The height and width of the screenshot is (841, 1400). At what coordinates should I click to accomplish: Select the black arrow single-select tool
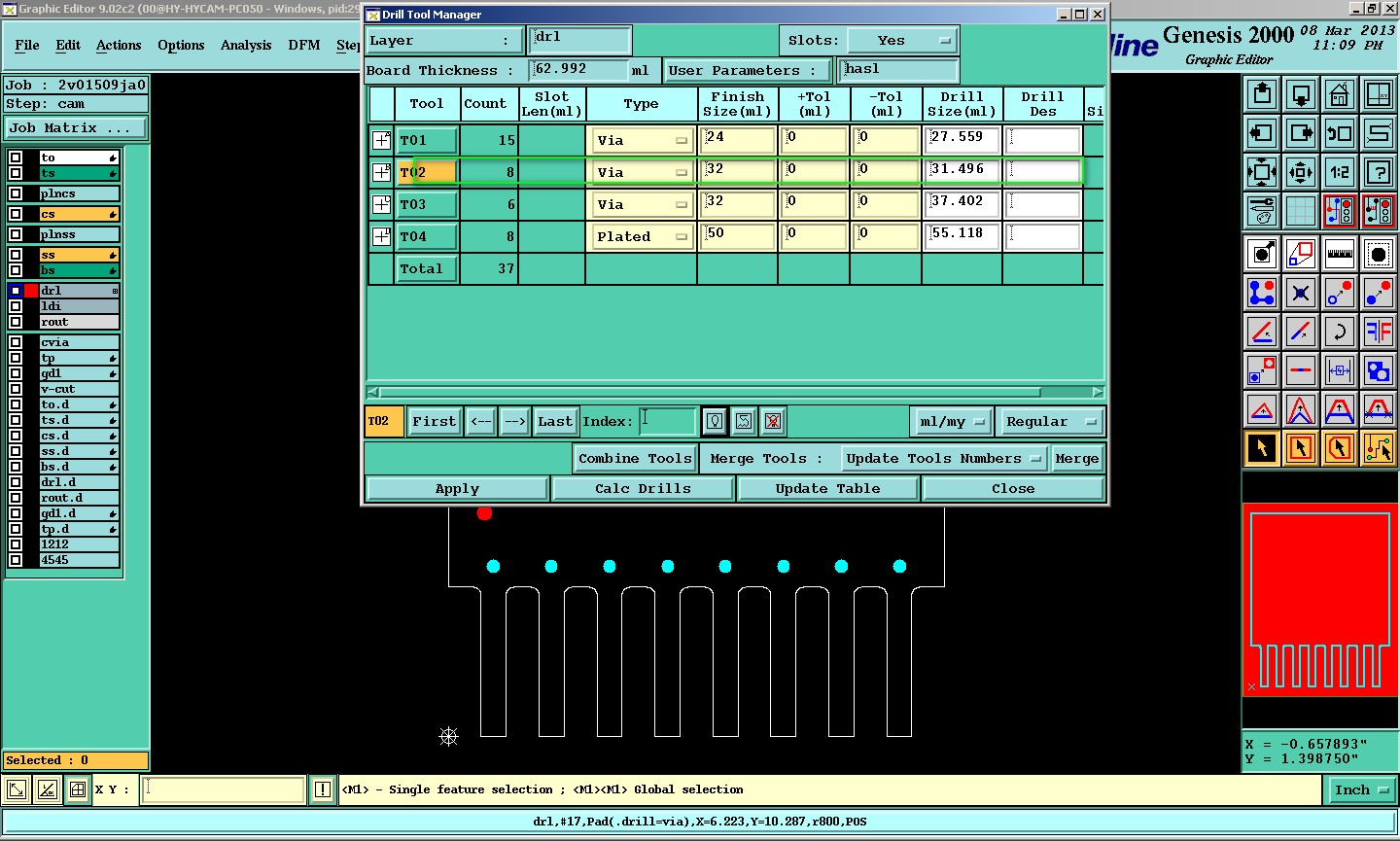coord(1262,448)
